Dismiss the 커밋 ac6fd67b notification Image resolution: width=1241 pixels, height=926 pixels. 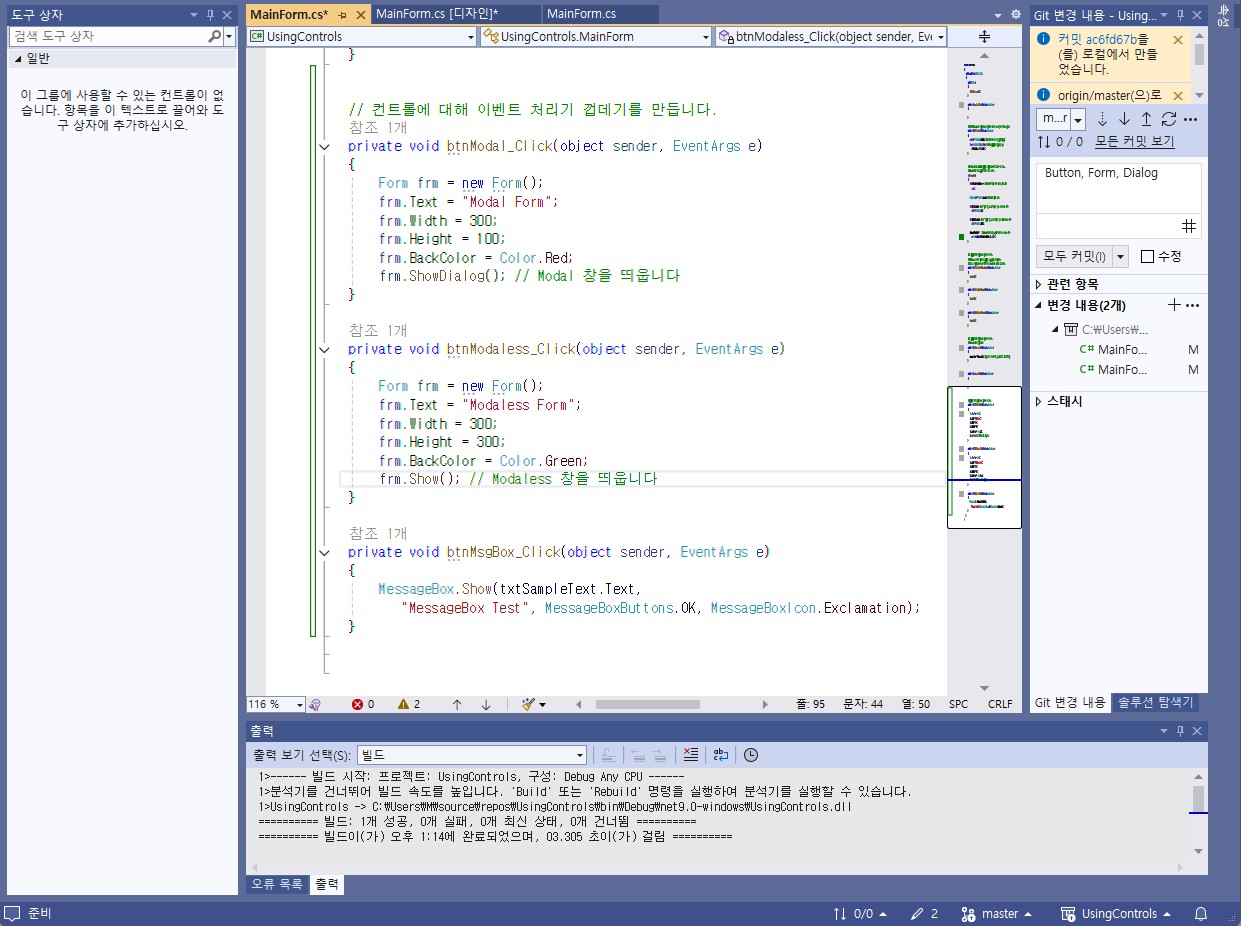1177,40
